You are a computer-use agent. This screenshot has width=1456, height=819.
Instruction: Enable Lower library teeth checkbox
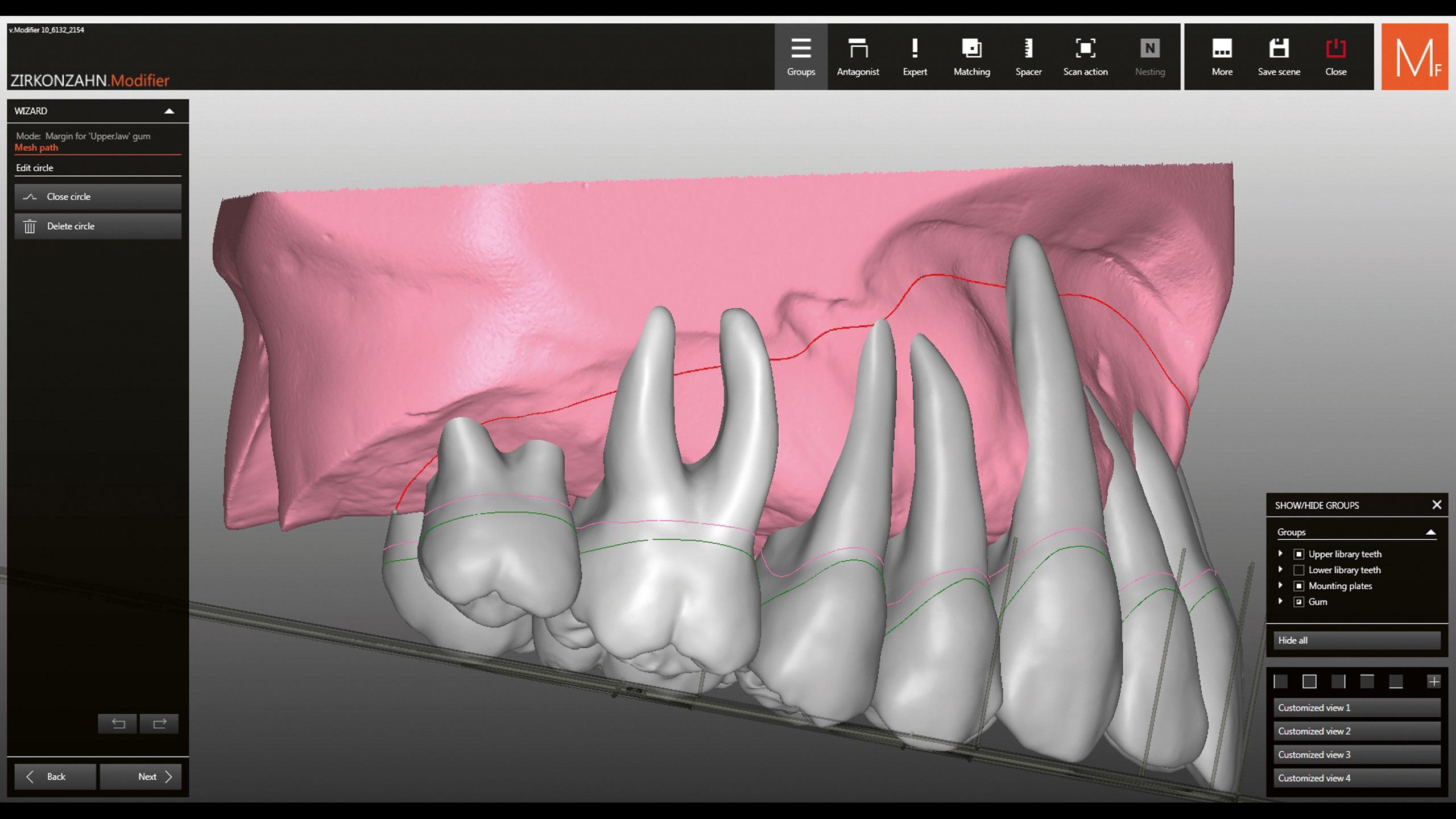[x=1299, y=570]
